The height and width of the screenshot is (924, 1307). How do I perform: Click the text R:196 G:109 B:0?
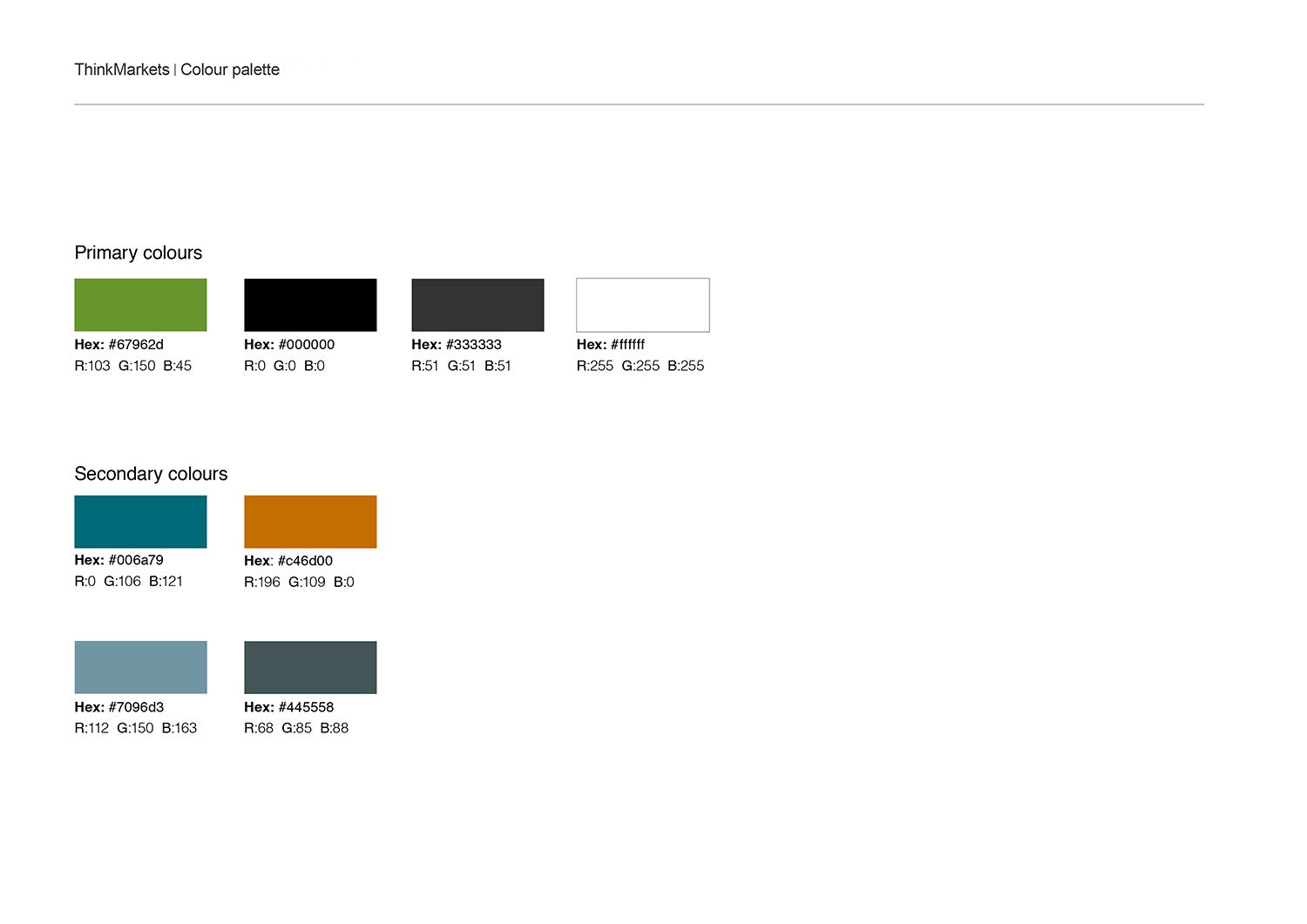pyautogui.click(x=299, y=582)
